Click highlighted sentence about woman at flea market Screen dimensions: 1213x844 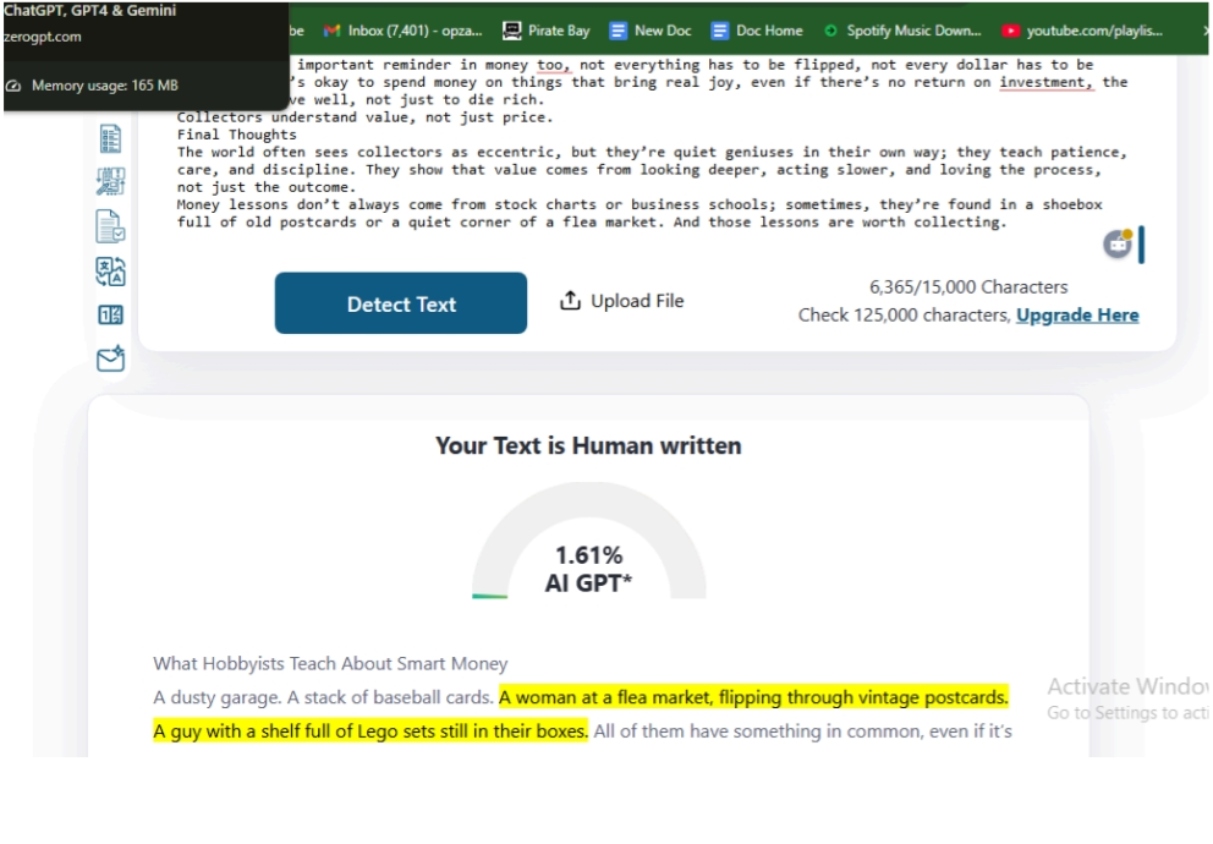[754, 697]
